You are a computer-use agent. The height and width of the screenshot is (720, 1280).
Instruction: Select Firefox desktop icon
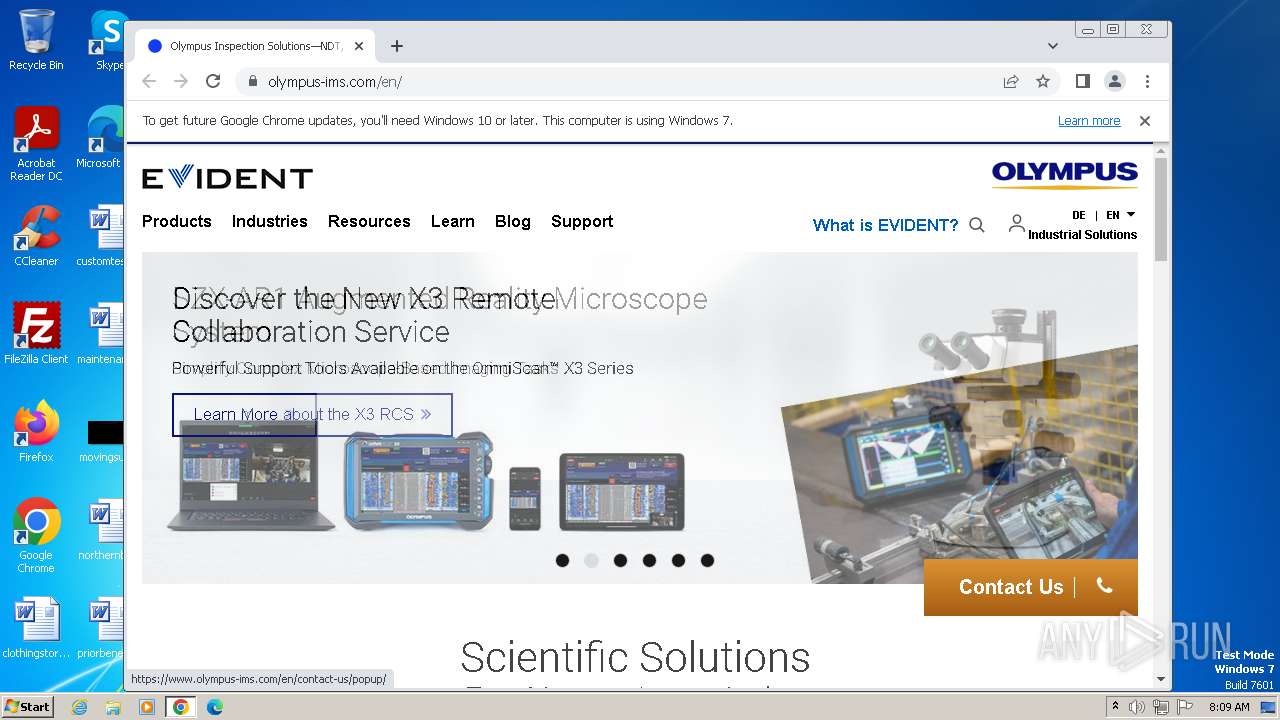[x=36, y=432]
